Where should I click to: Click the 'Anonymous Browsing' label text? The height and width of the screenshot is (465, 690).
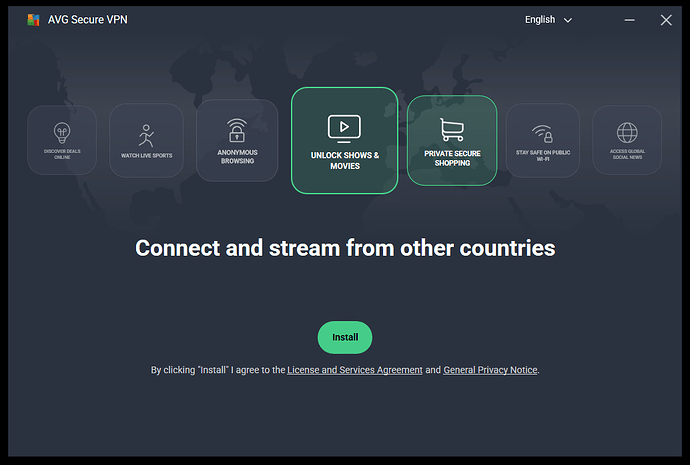click(236, 156)
